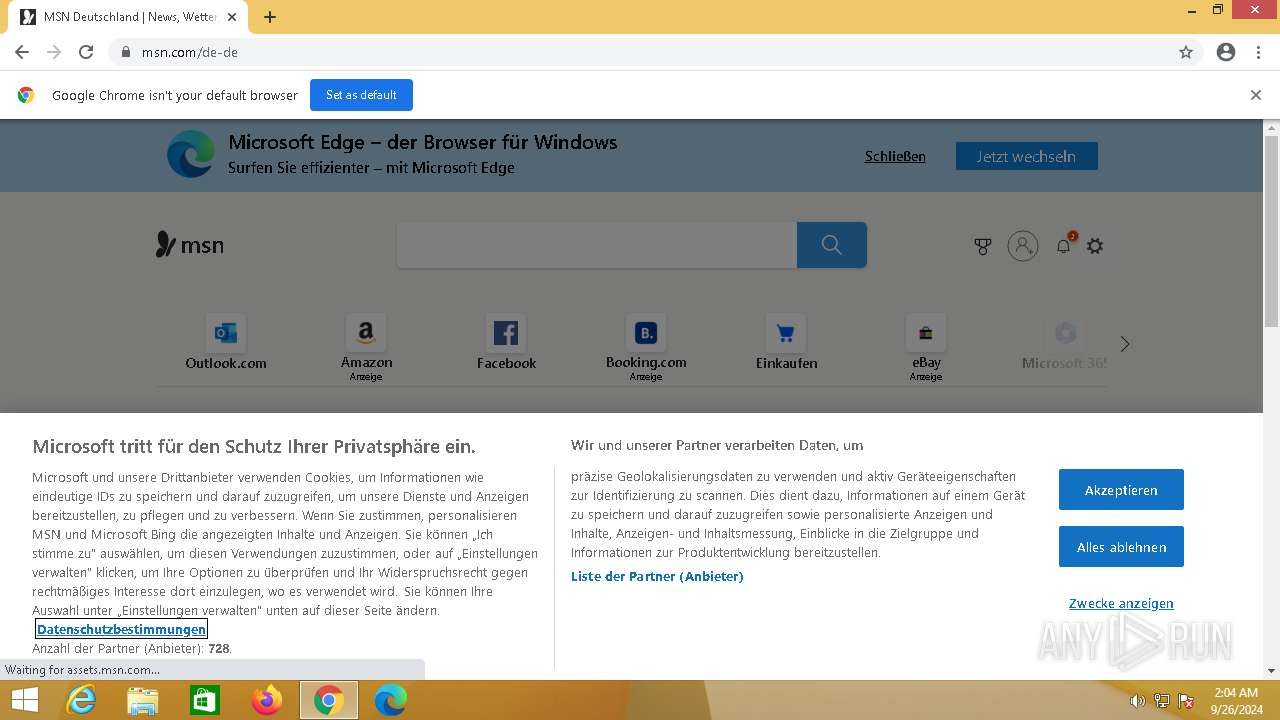Click the Jetzt wechseln button

point(1026,156)
